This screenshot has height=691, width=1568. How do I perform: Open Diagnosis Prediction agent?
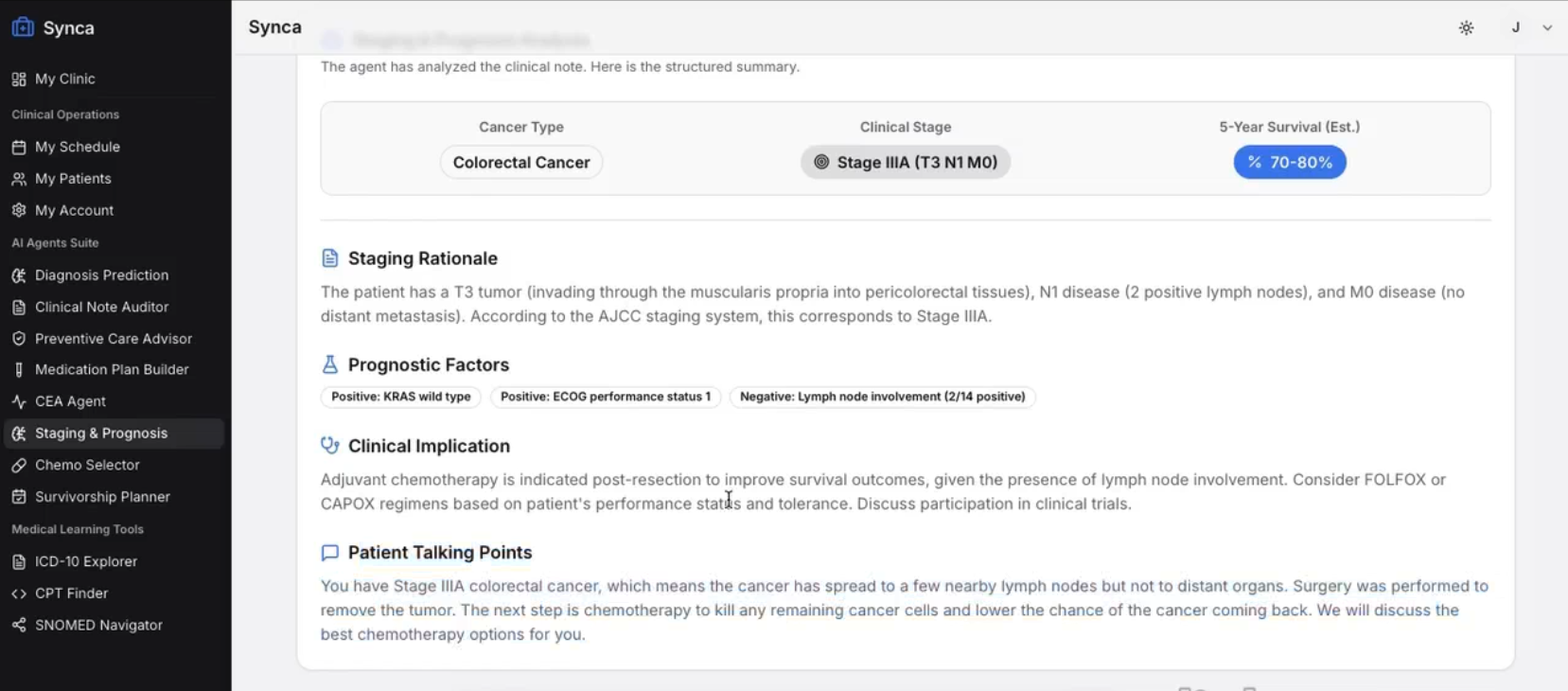click(115, 275)
